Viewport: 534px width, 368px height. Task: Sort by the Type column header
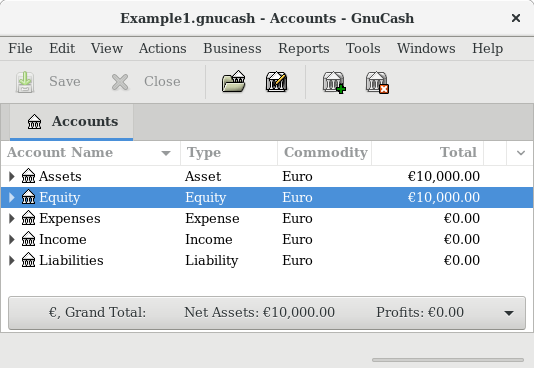[229, 153]
